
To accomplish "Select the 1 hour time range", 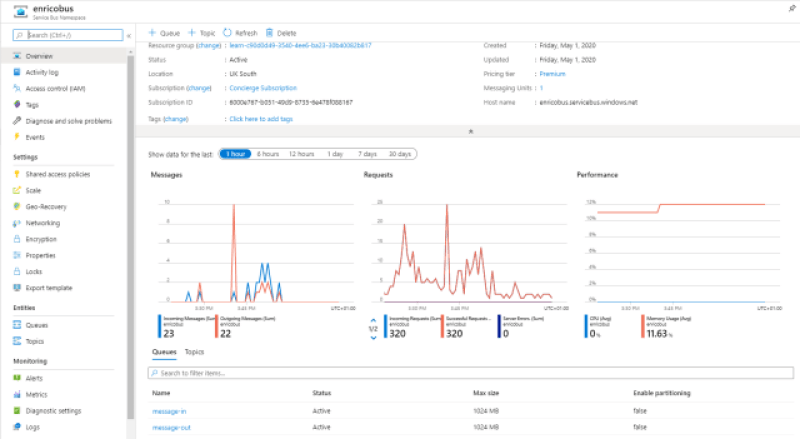I will [235, 154].
